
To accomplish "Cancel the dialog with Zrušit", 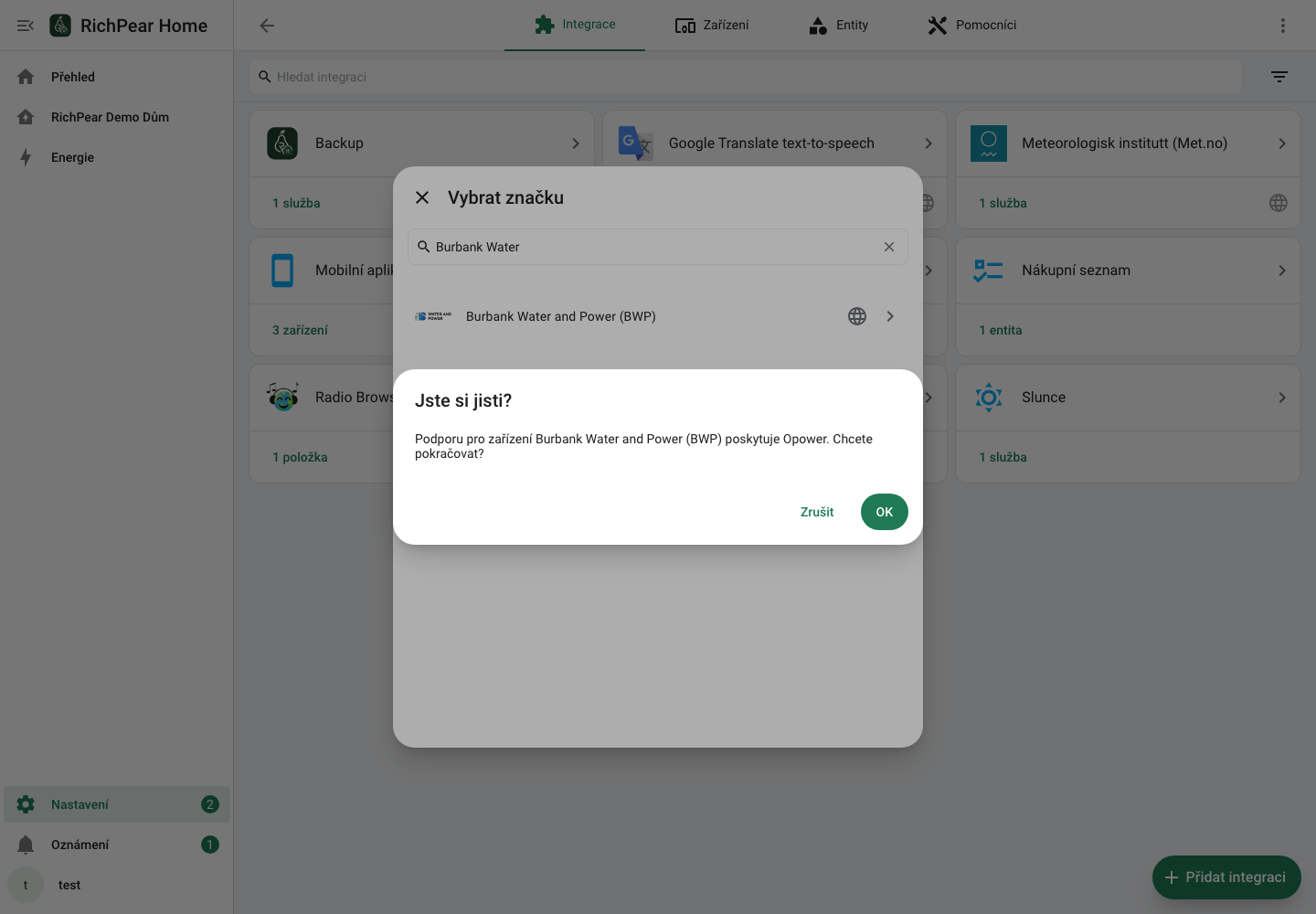I will pos(817,512).
